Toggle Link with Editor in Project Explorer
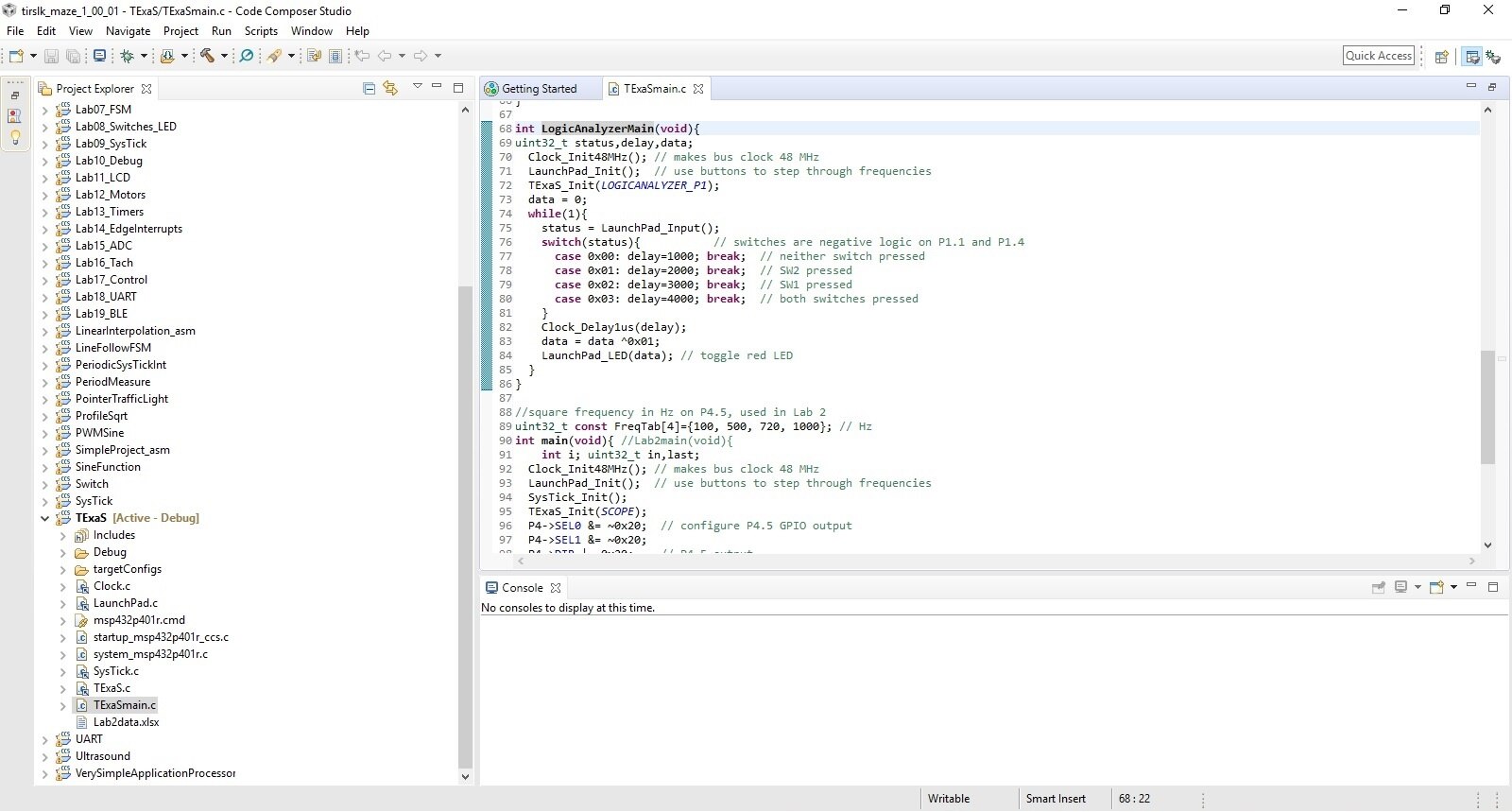This screenshot has width=1512, height=812. (x=390, y=88)
